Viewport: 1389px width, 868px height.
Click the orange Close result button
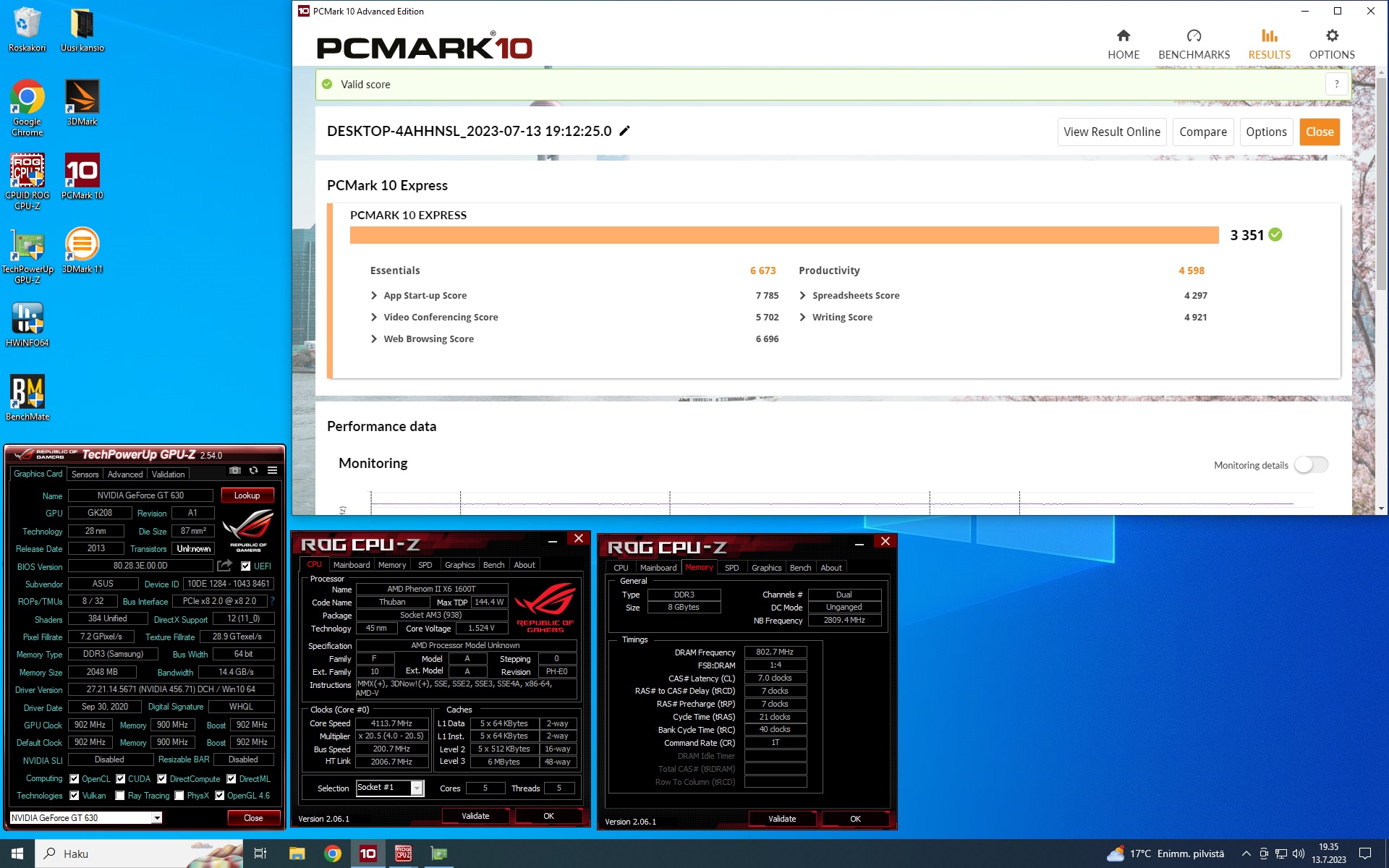click(1320, 132)
